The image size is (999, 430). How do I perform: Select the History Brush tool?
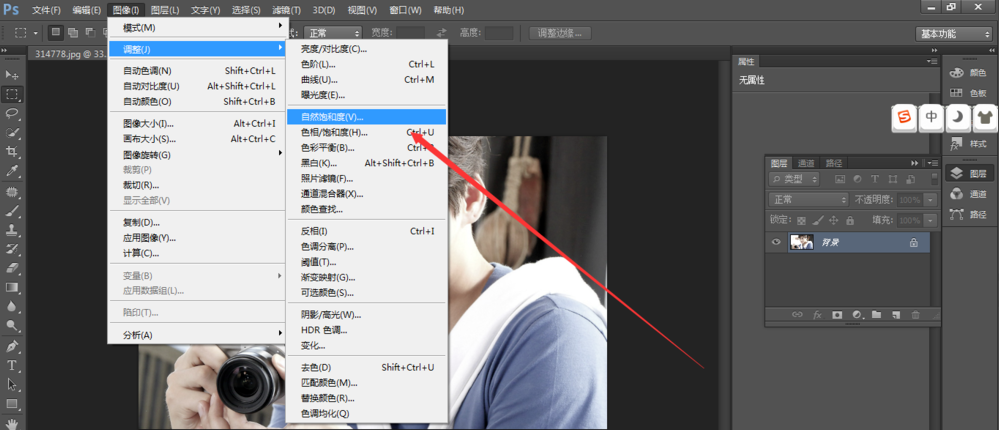12,249
